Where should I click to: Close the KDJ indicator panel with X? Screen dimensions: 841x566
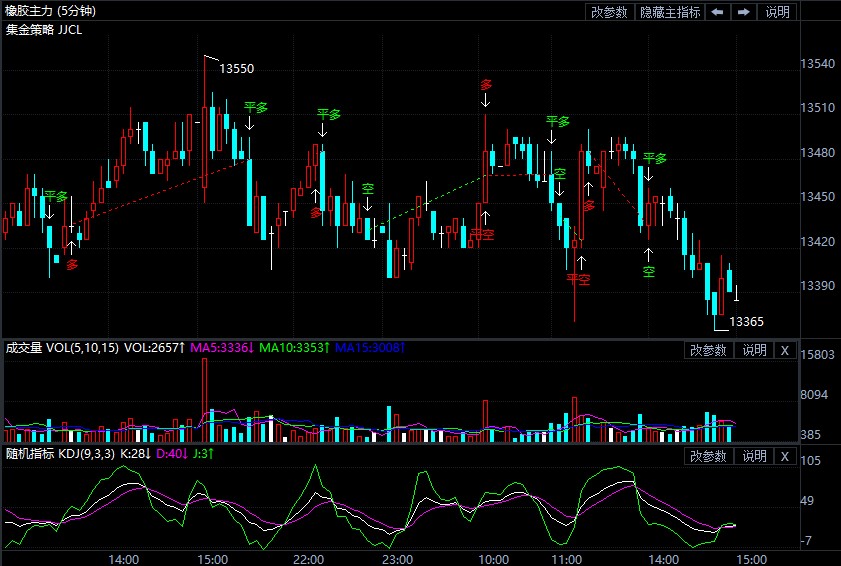click(785, 456)
